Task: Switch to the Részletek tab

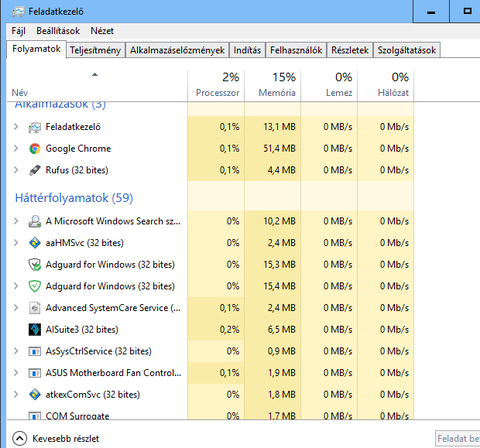Action: [x=350, y=50]
